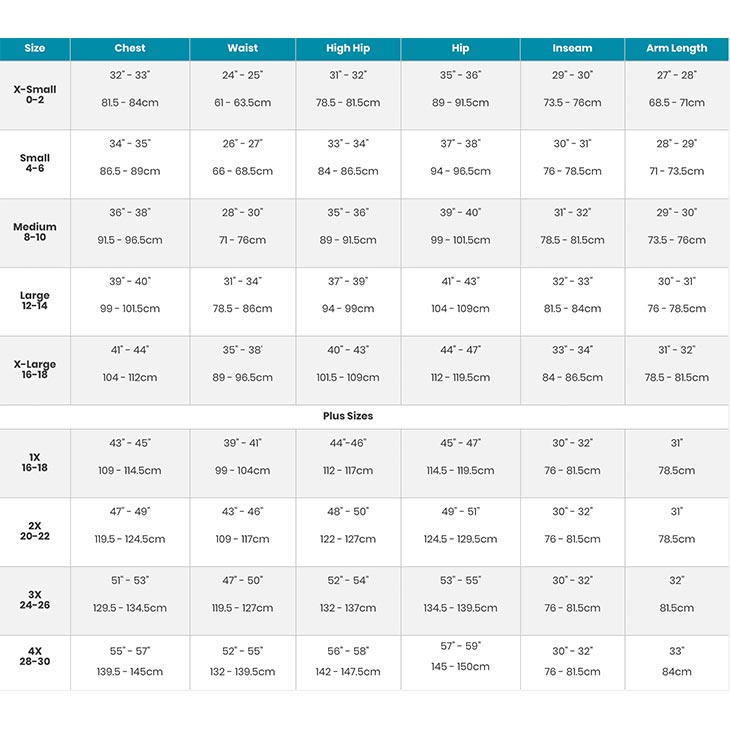Select the Inseam column header
Viewport: 730px width, 730px height.
(572, 48)
